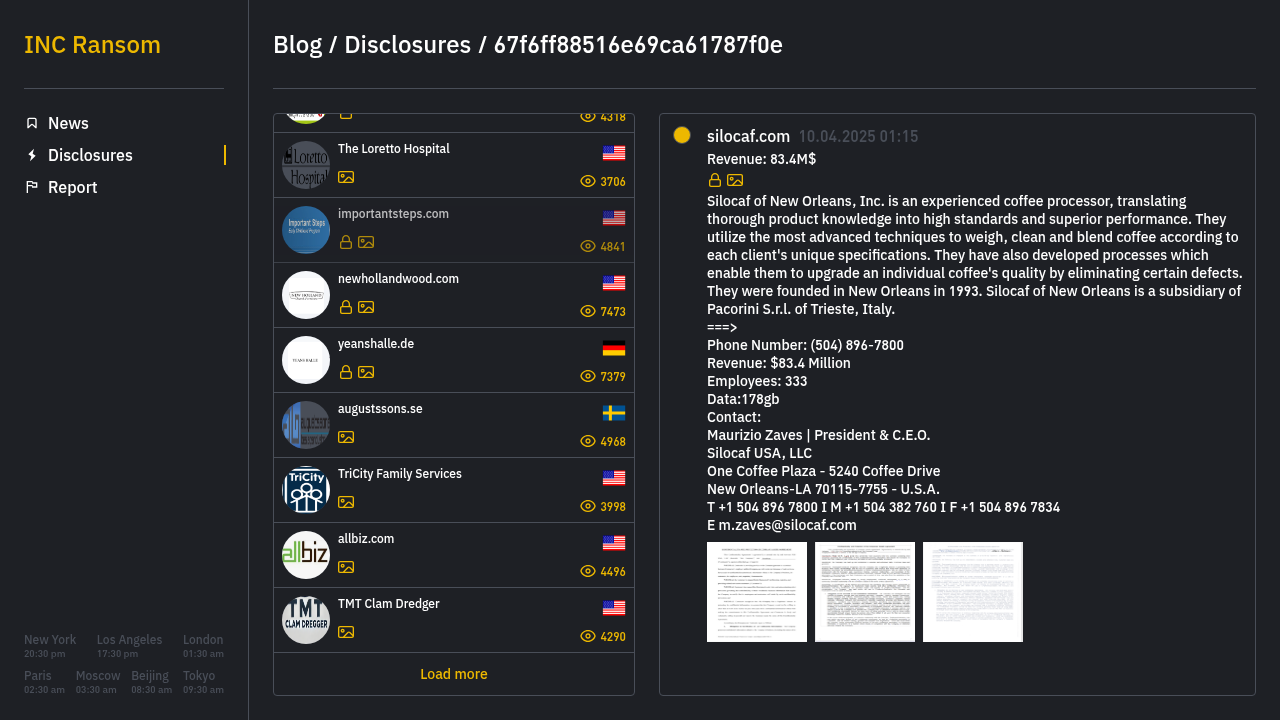
Task: Click the Disclosures lightning bolt icon
Action: [32, 155]
